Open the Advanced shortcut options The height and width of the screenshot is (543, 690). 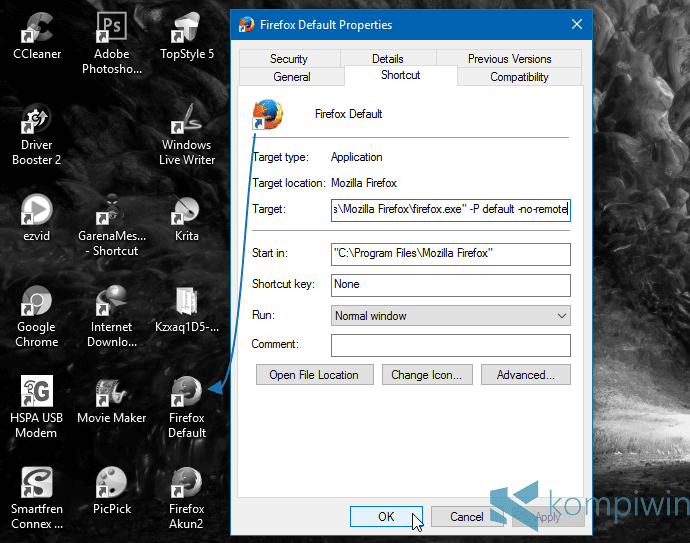coord(526,374)
